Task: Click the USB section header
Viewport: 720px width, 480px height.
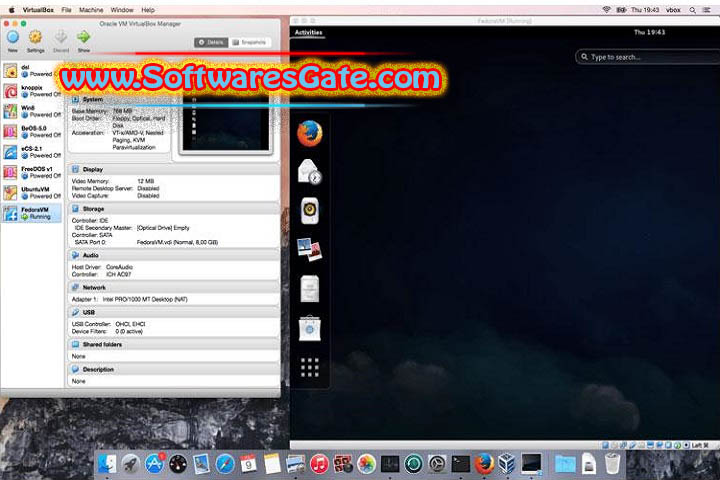Action: 174,312
